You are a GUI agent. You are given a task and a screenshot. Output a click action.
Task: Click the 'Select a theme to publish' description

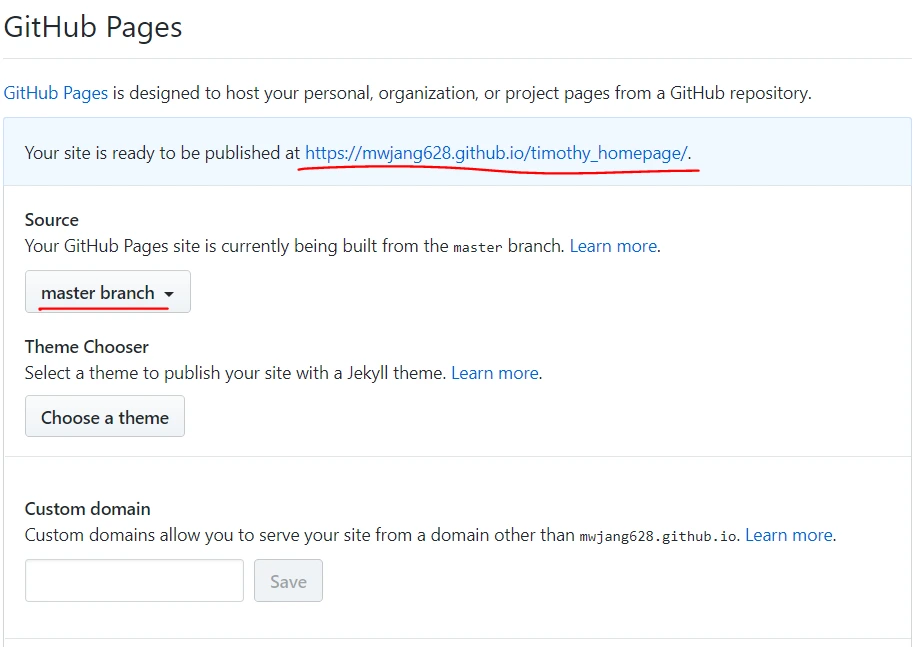pyautogui.click(x=235, y=373)
